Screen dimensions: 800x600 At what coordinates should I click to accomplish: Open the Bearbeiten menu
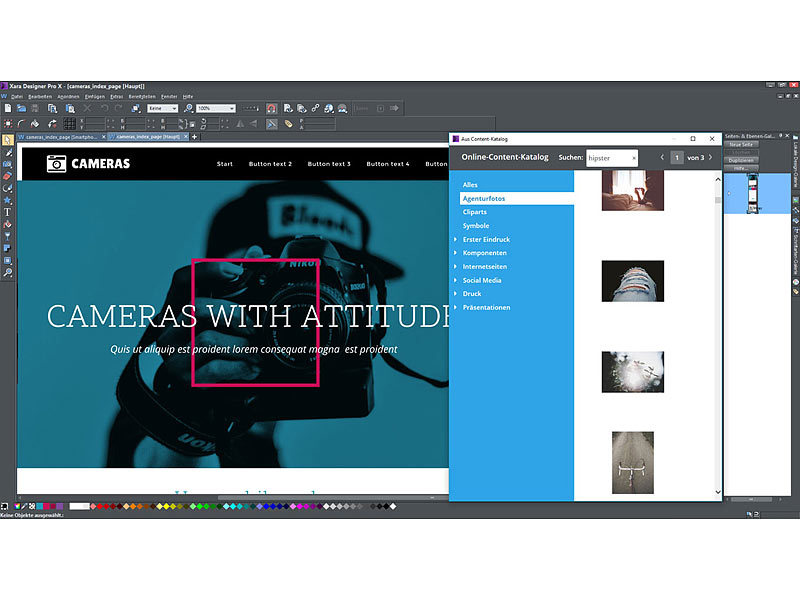point(40,96)
